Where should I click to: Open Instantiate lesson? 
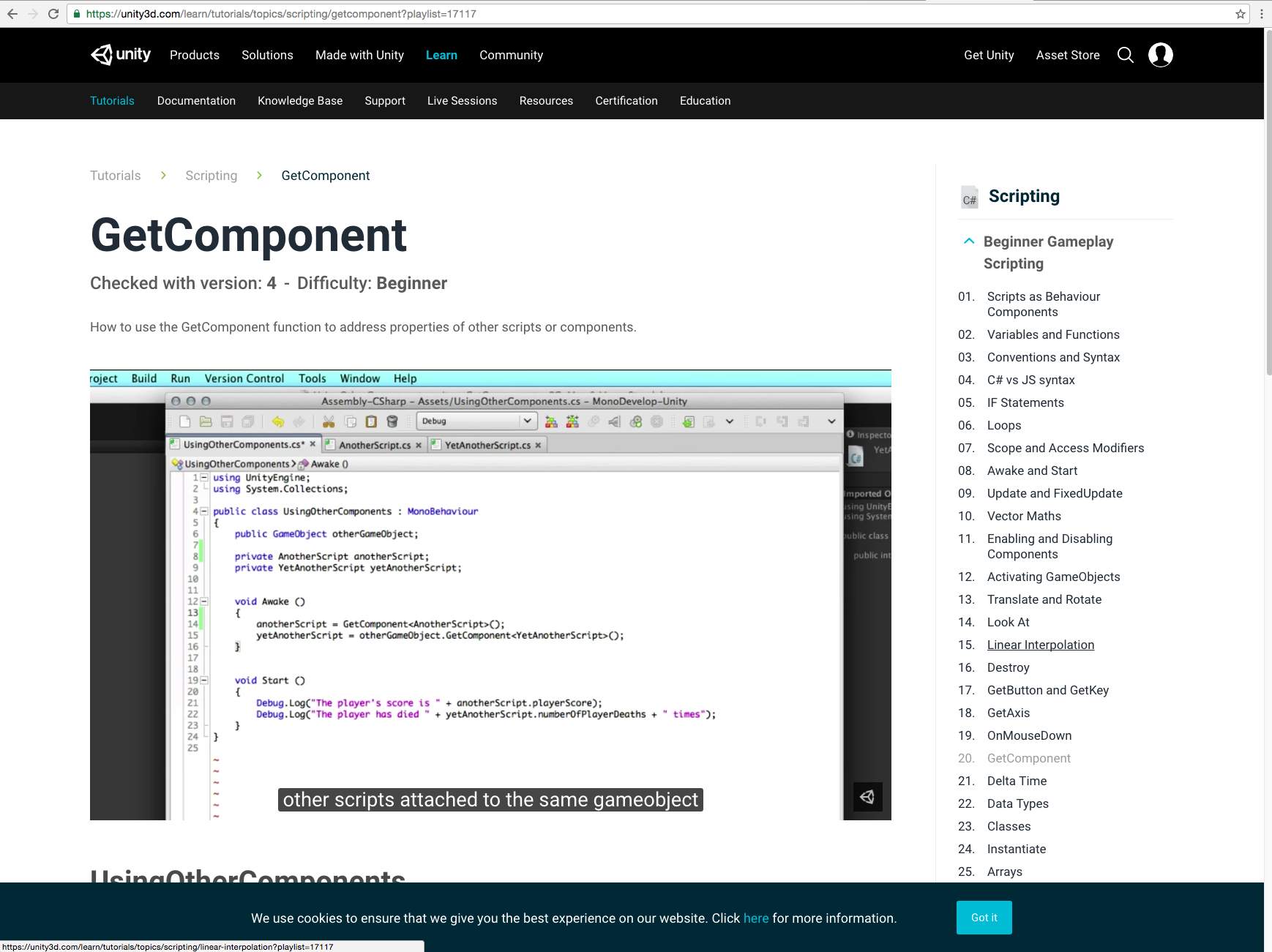click(1017, 849)
